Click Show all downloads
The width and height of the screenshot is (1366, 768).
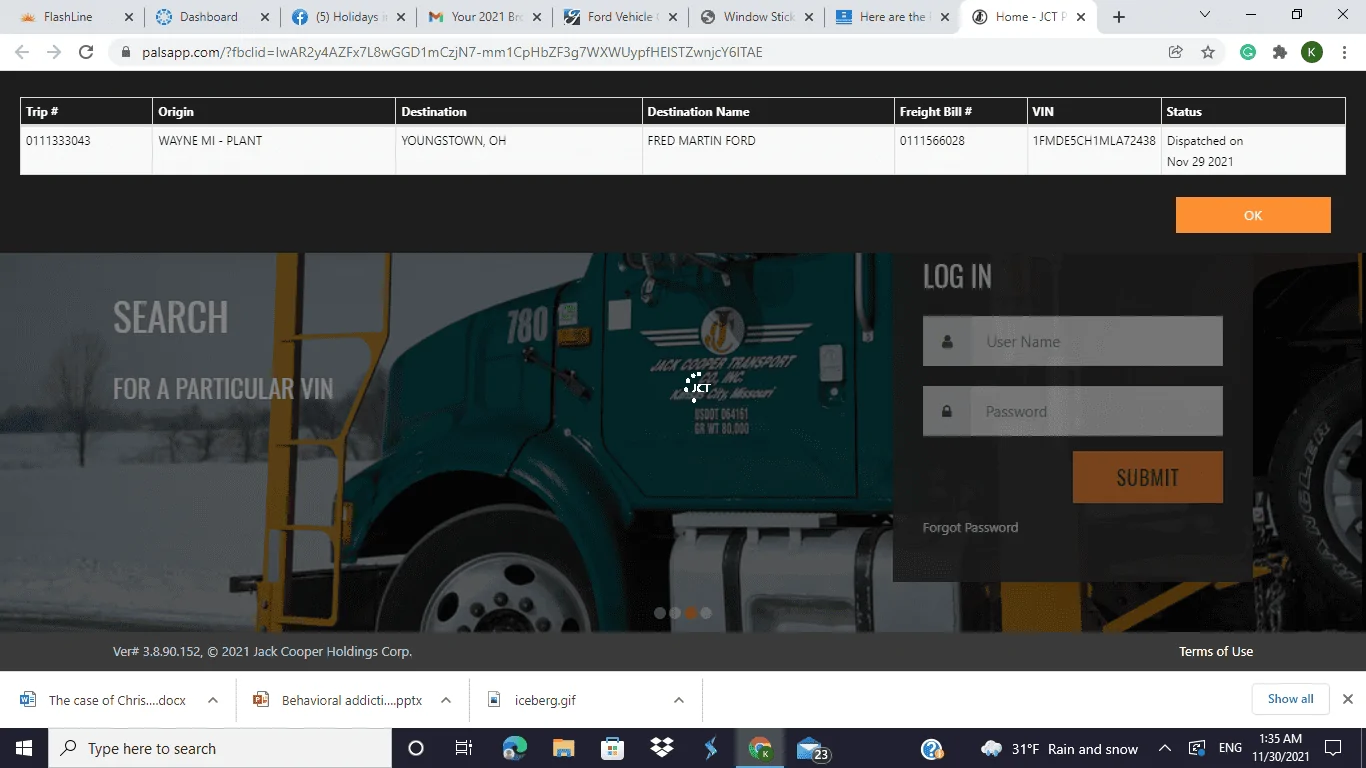coord(1290,699)
